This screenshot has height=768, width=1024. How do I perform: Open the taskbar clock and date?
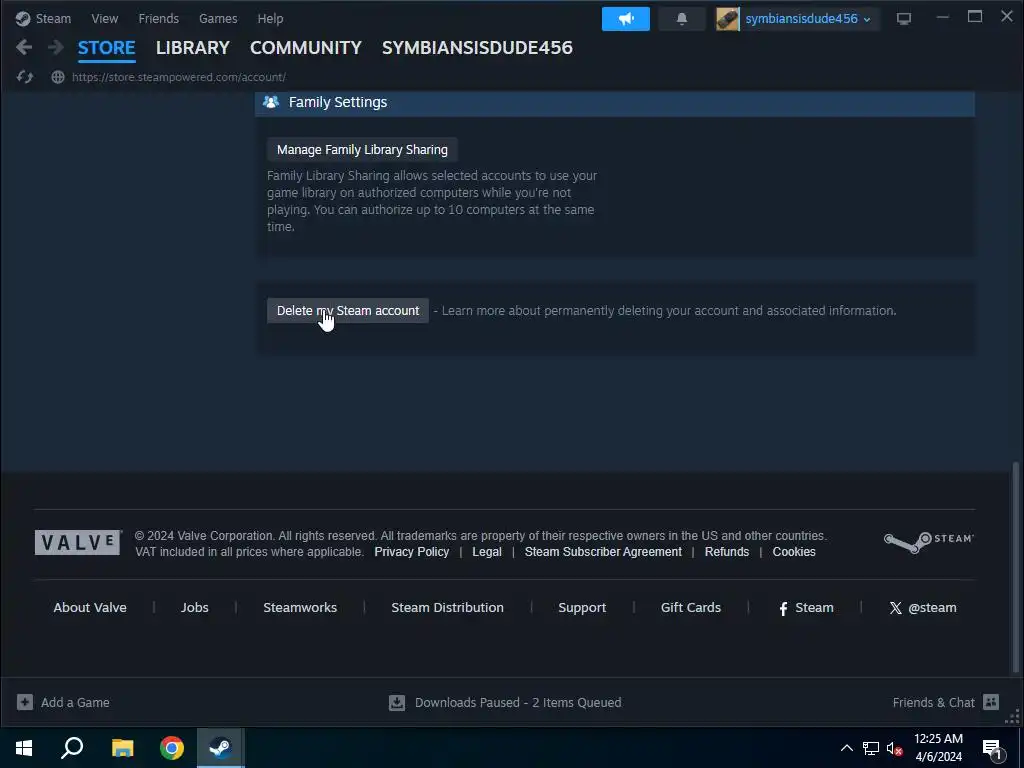click(x=938, y=748)
